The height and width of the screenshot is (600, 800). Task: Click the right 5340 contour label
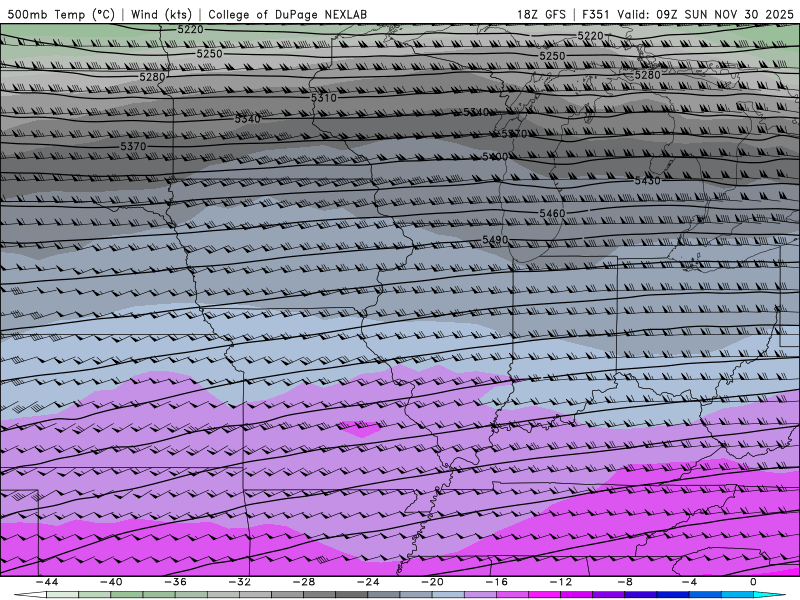click(x=476, y=112)
